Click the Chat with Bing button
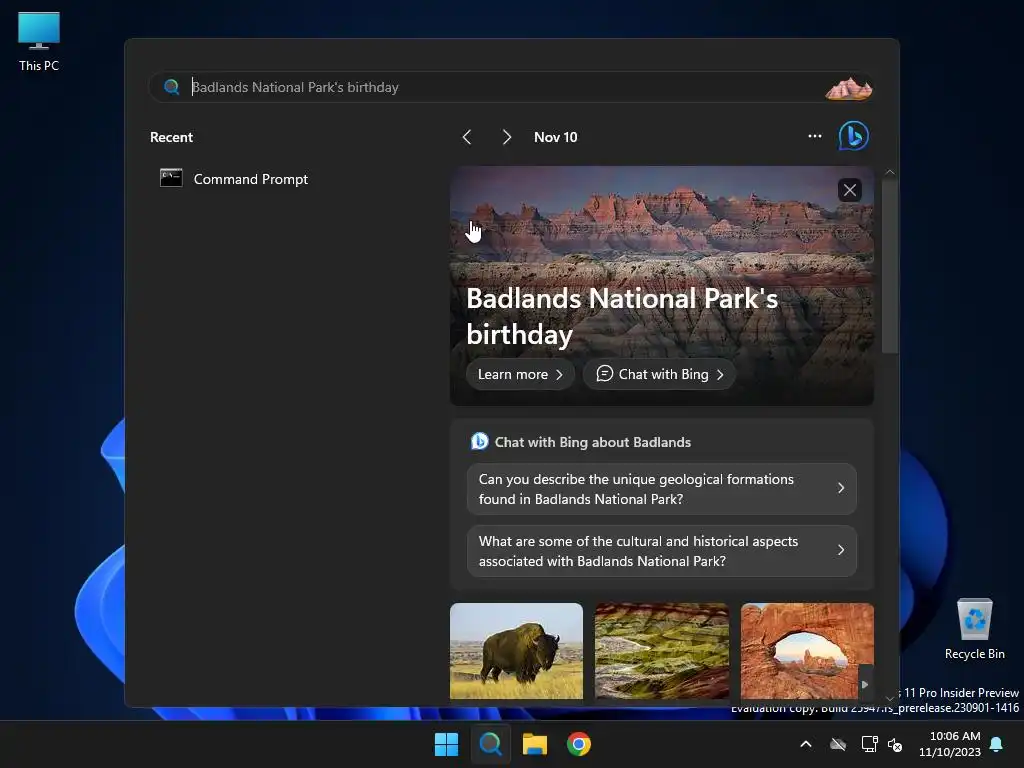 660,374
